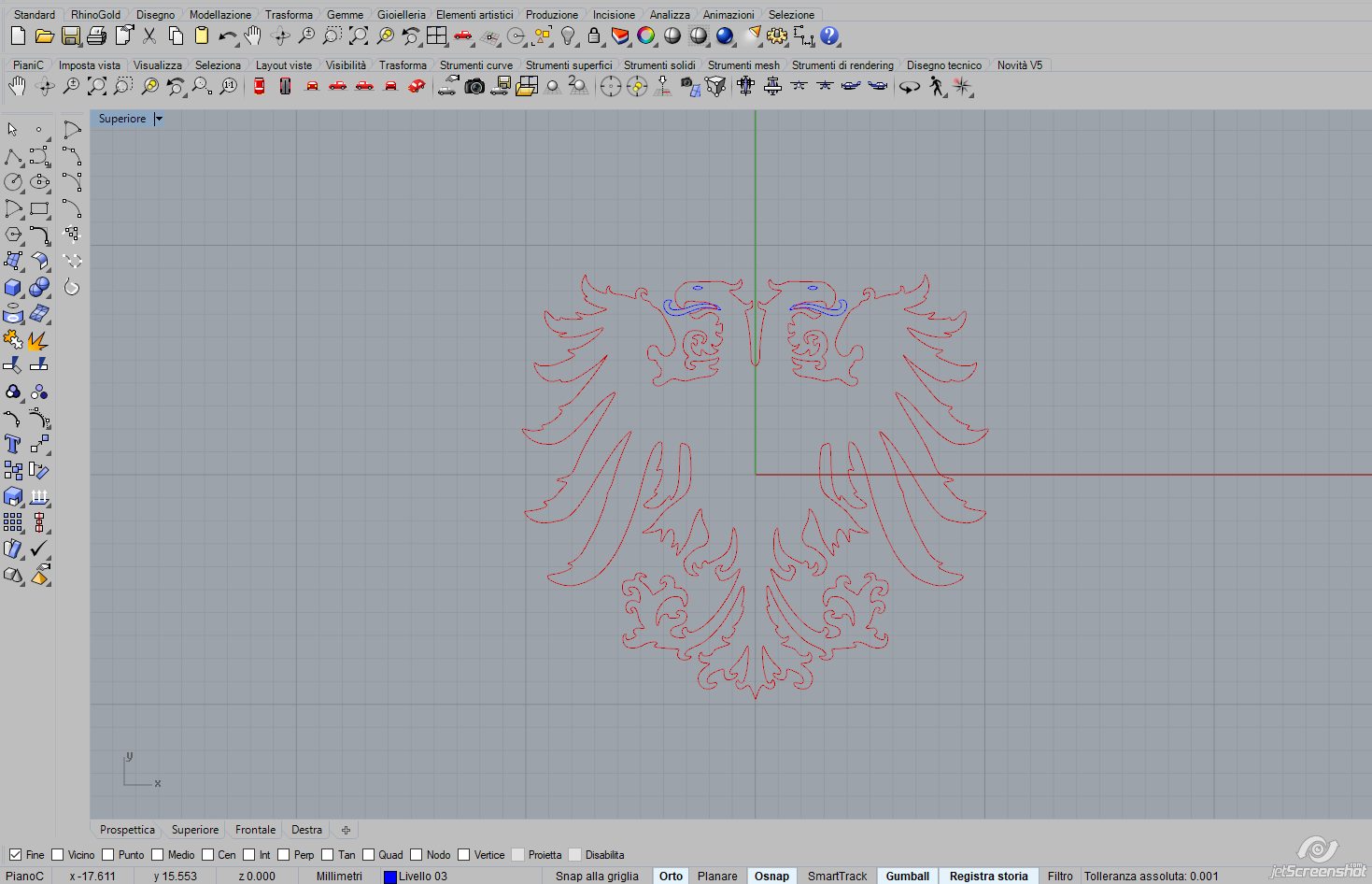Open the color wheel icon

tap(646, 36)
